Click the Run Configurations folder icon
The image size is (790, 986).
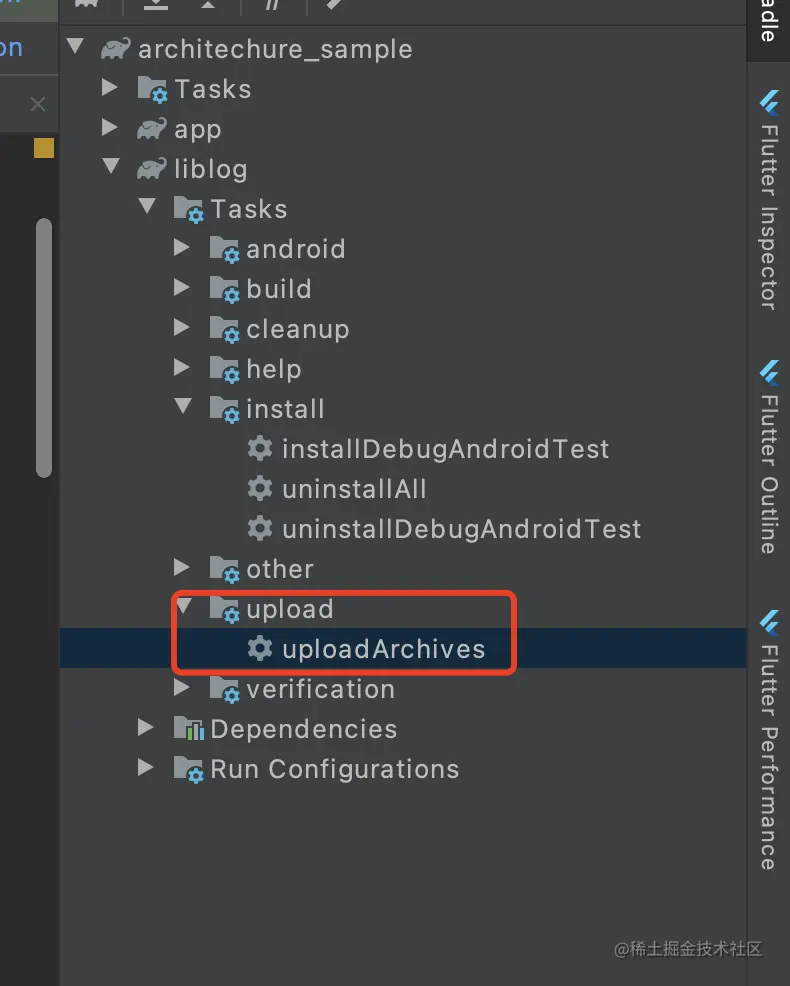click(x=188, y=769)
